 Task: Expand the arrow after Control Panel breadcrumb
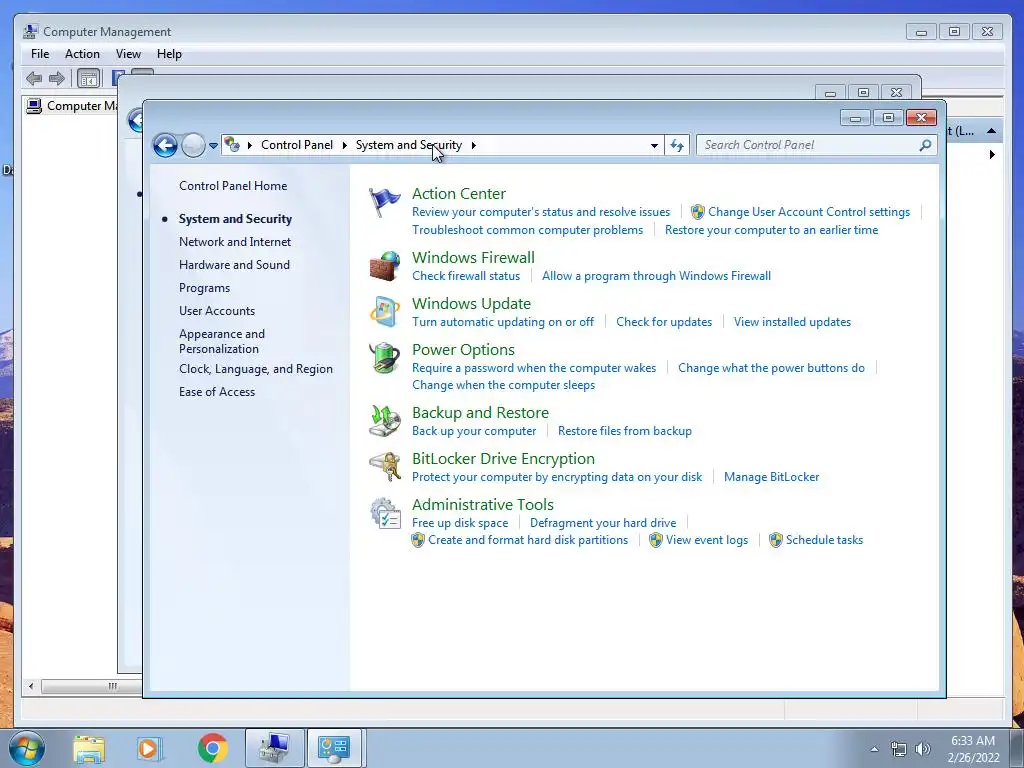344,145
